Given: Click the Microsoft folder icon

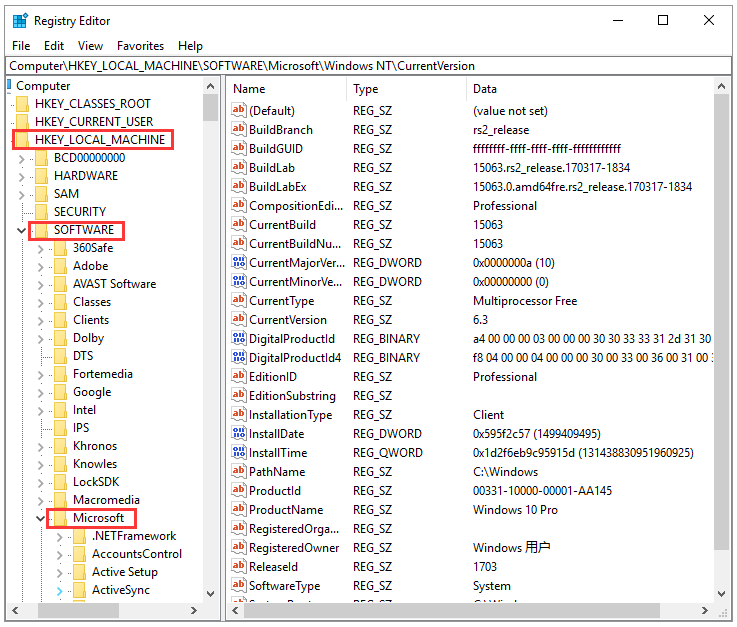Looking at the screenshot, I should (60, 517).
